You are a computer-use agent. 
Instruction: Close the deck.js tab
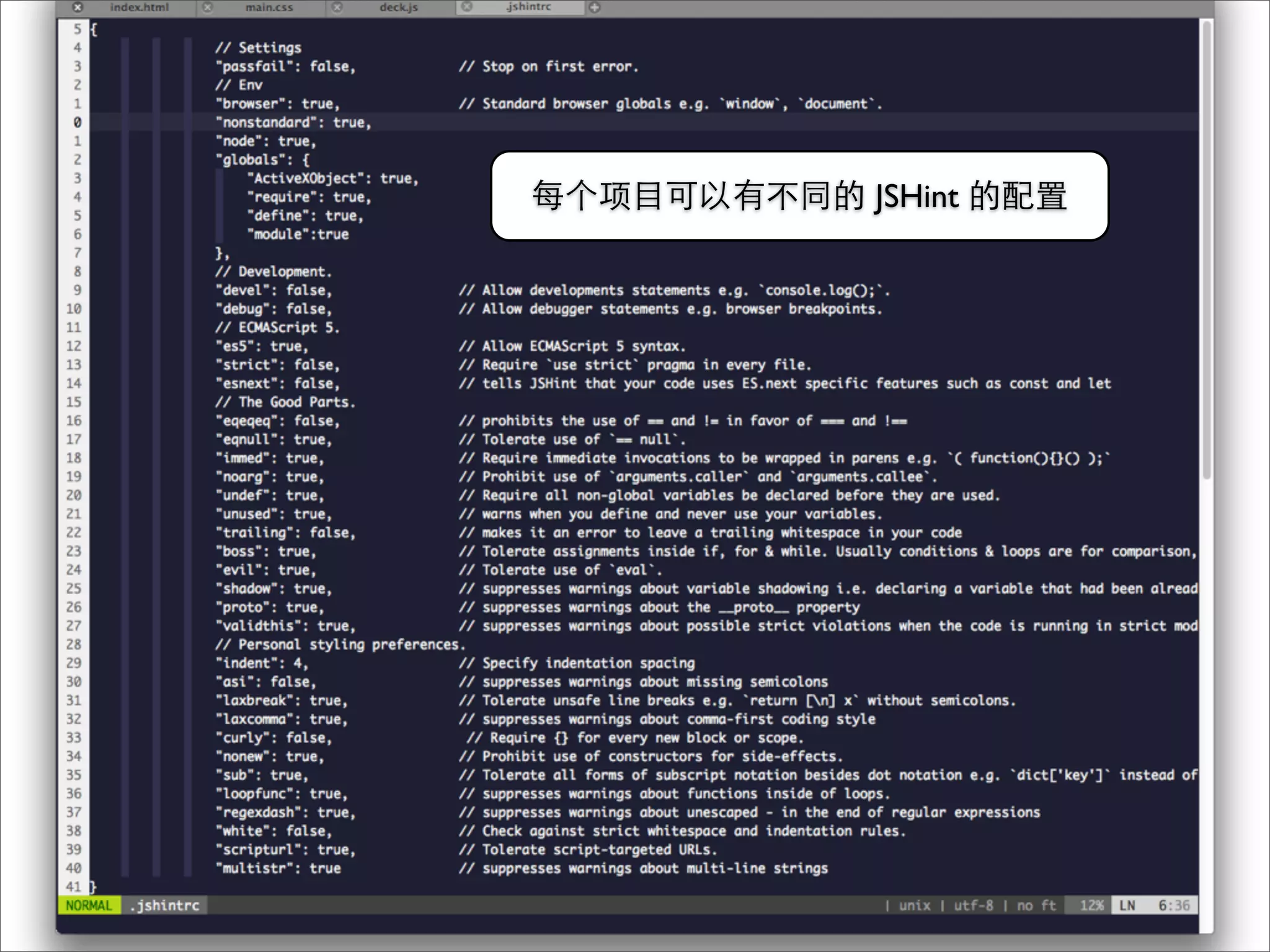[337, 7]
